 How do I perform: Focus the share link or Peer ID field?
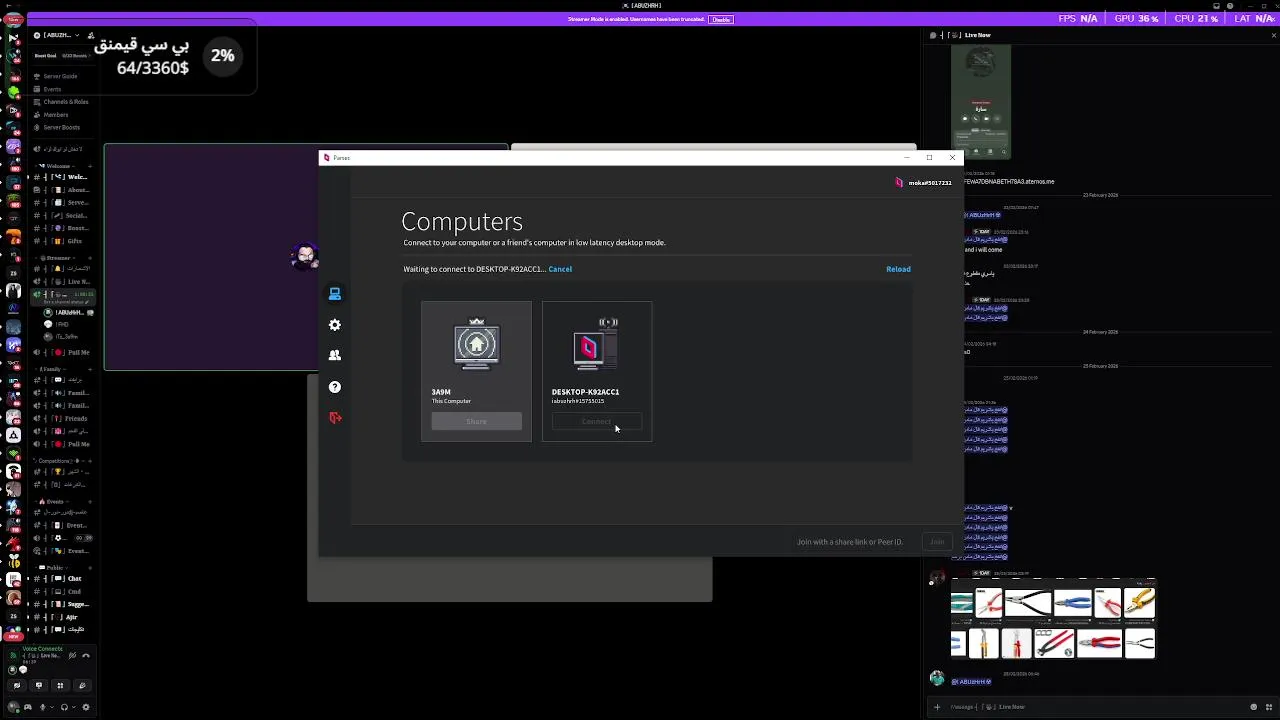click(849, 542)
